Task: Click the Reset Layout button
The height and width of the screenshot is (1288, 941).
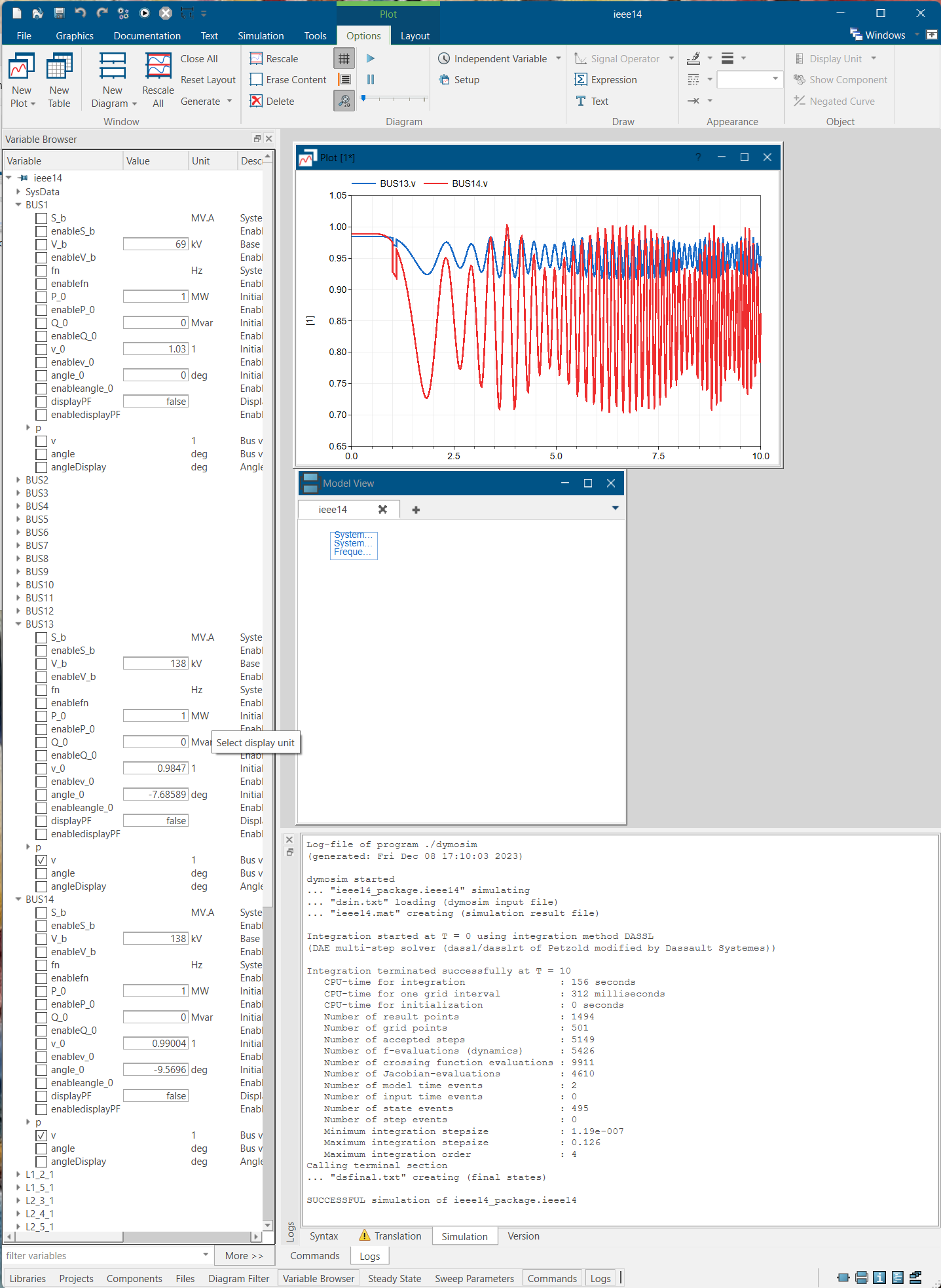Action: pyautogui.click(x=208, y=79)
